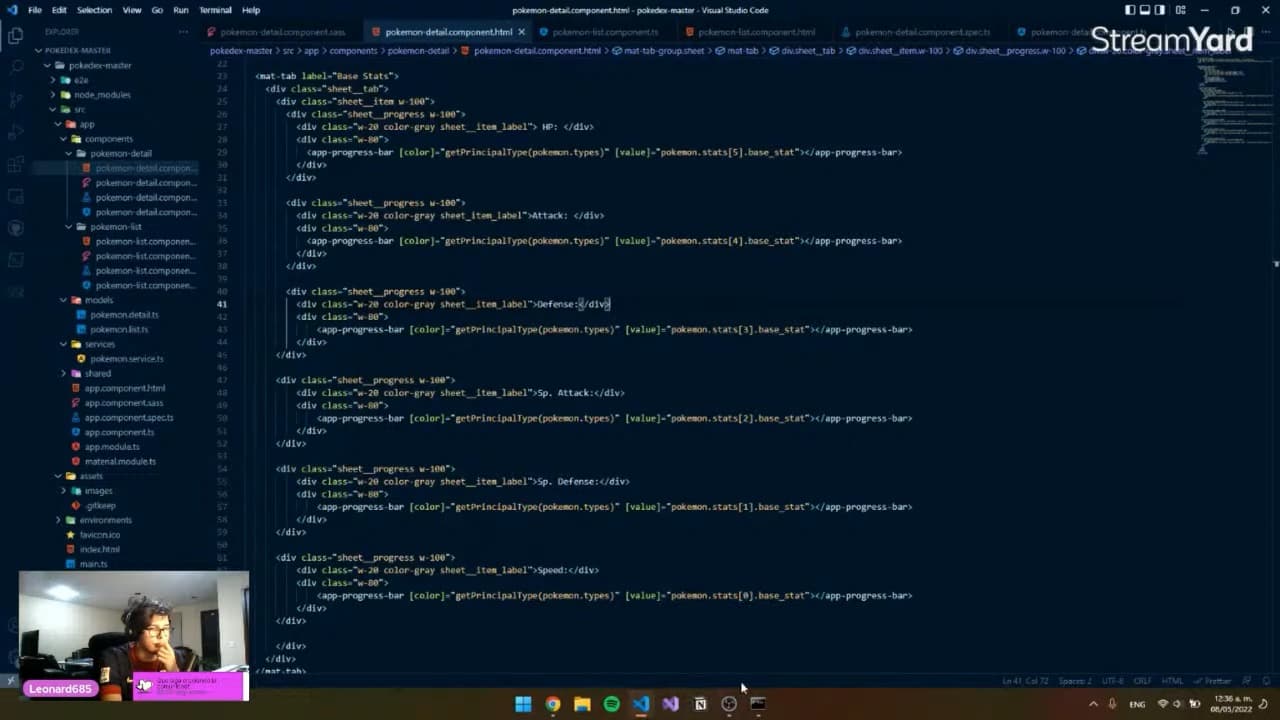
Task: Click the "Sp. Attack:" text in code
Action: coord(566,393)
